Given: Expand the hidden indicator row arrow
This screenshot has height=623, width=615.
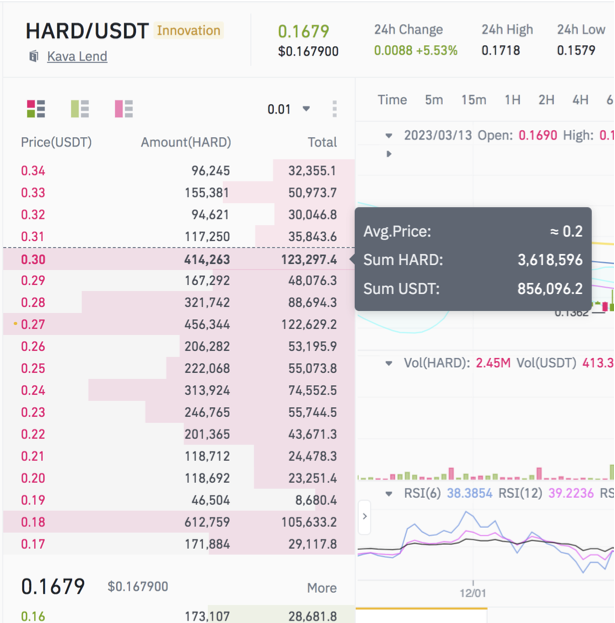Looking at the screenshot, I should click(x=389, y=154).
